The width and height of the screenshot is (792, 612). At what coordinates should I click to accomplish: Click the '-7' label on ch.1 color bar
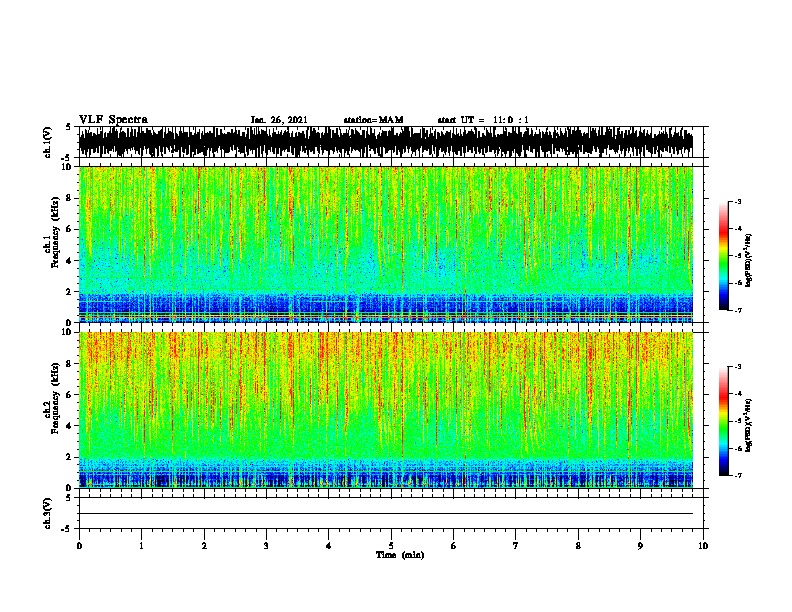pyautogui.click(x=737, y=310)
